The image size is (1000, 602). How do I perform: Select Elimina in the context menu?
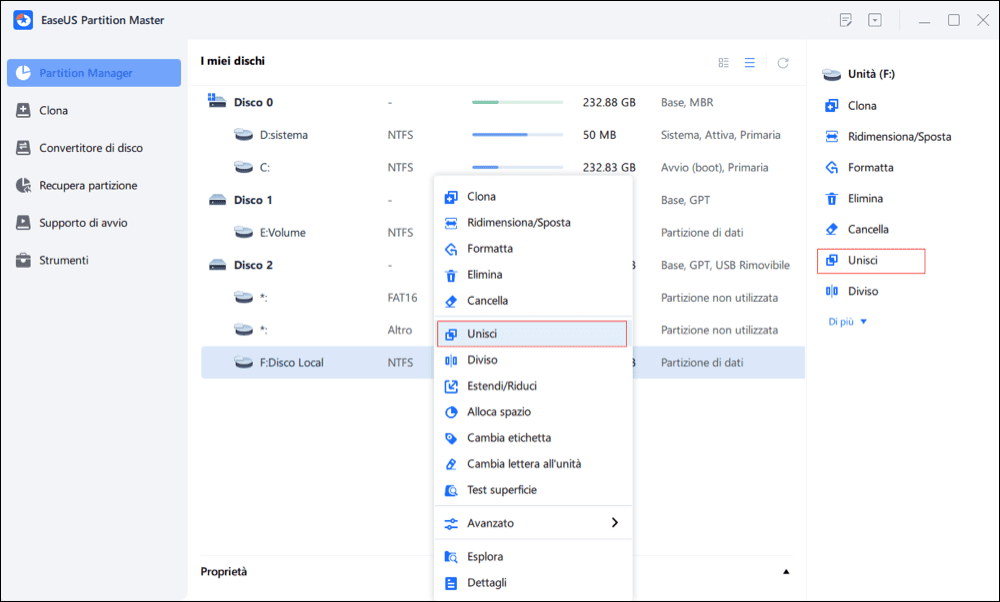(533, 275)
